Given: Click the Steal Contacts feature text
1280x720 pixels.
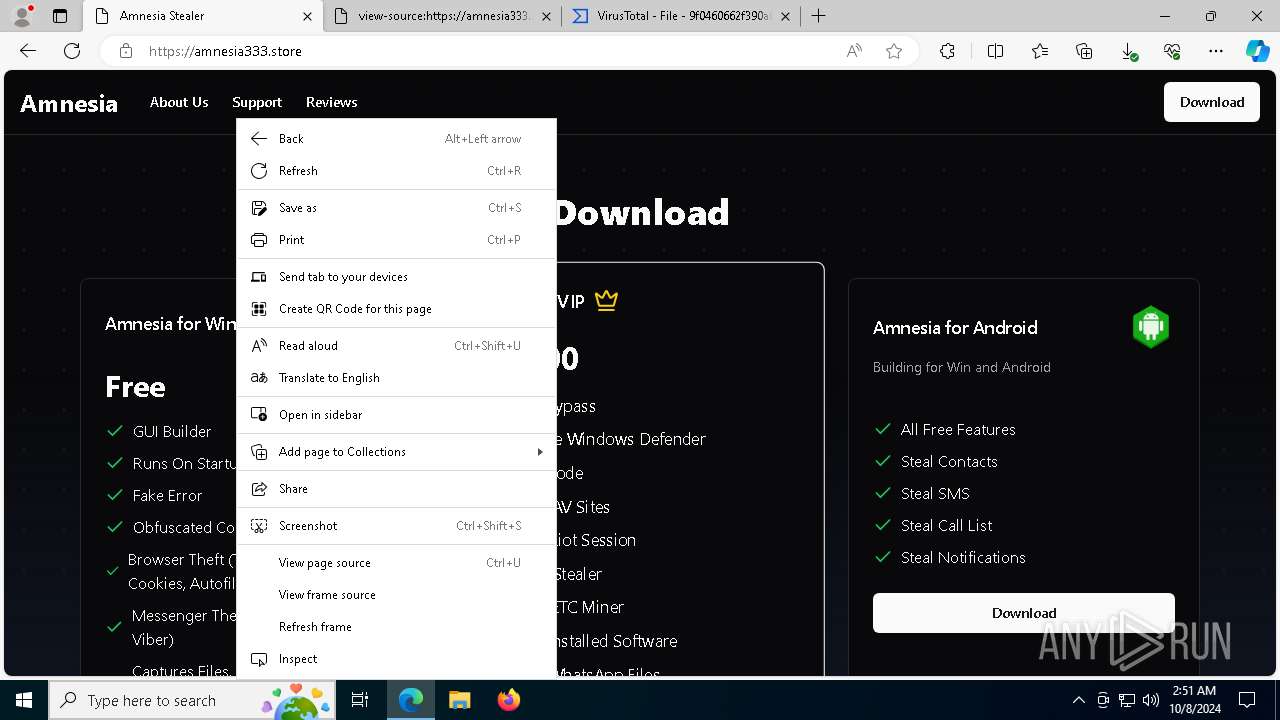Looking at the screenshot, I should pyautogui.click(x=949, y=461).
